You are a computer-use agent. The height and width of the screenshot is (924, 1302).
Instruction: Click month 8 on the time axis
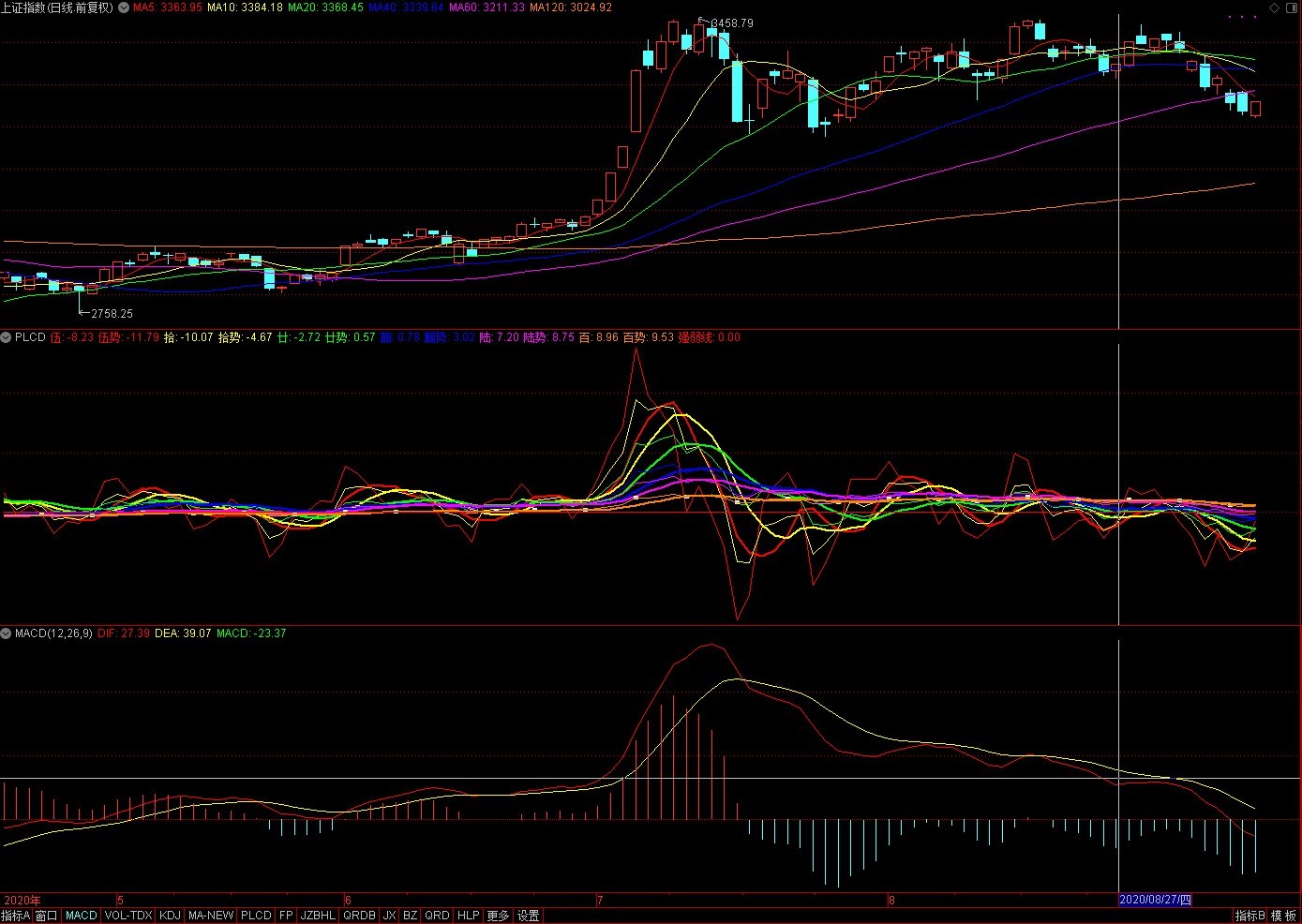point(891,901)
